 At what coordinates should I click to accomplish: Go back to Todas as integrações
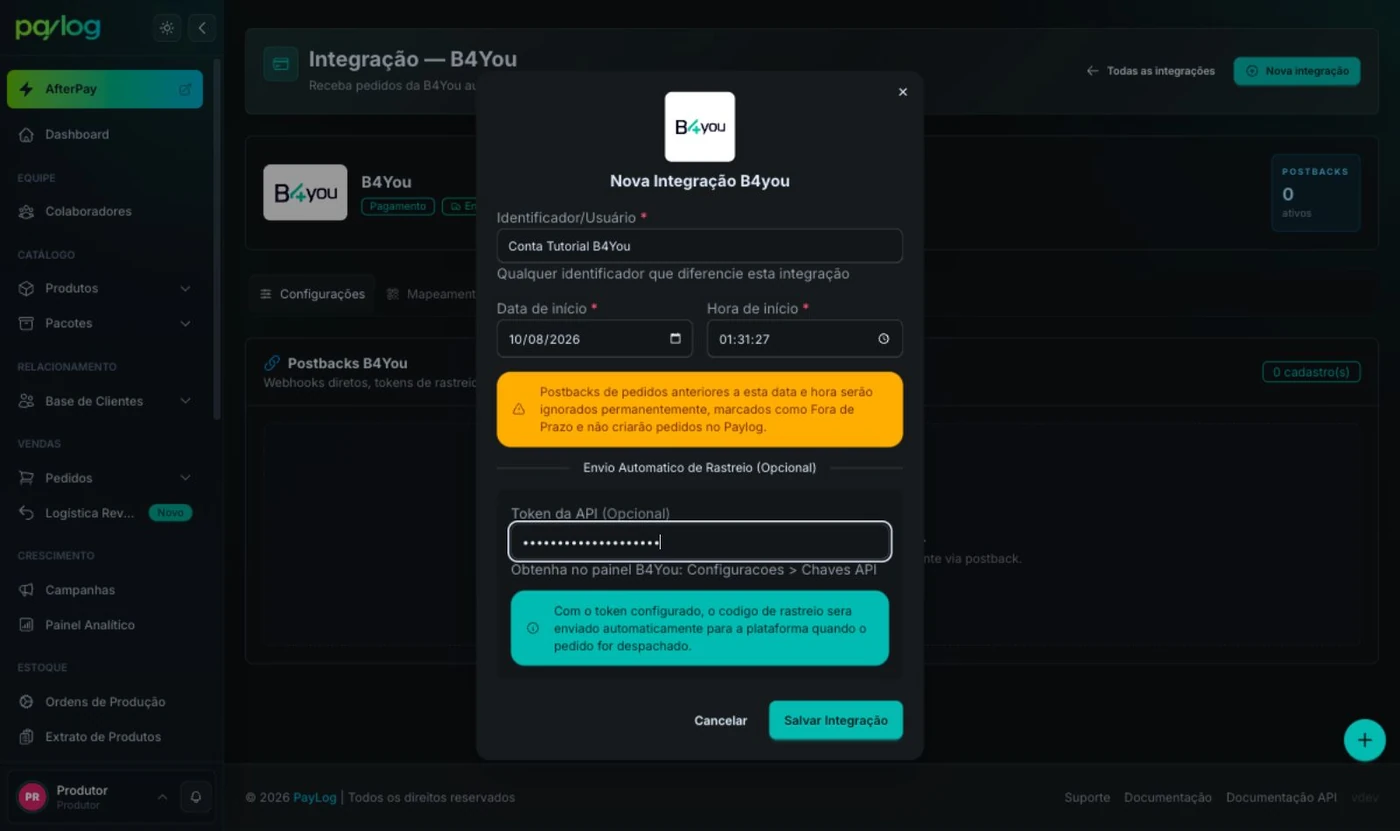pos(1151,71)
